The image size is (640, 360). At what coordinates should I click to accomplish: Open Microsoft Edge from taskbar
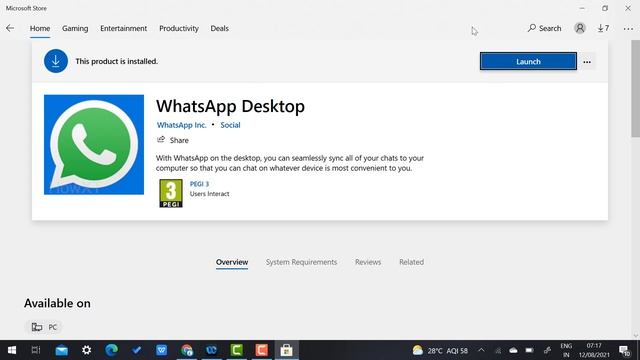click(111, 350)
